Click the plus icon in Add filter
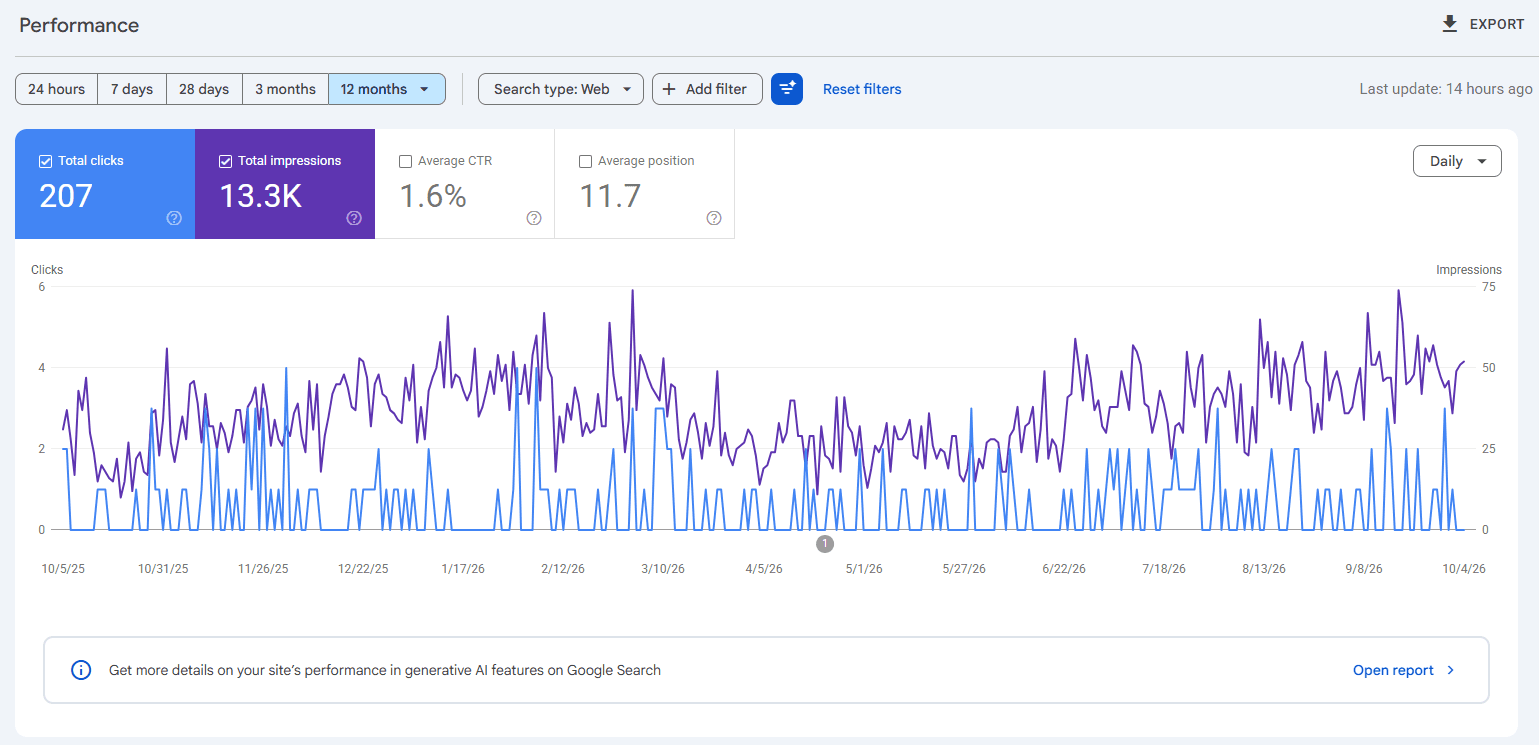Image resolution: width=1539 pixels, height=745 pixels. click(669, 89)
